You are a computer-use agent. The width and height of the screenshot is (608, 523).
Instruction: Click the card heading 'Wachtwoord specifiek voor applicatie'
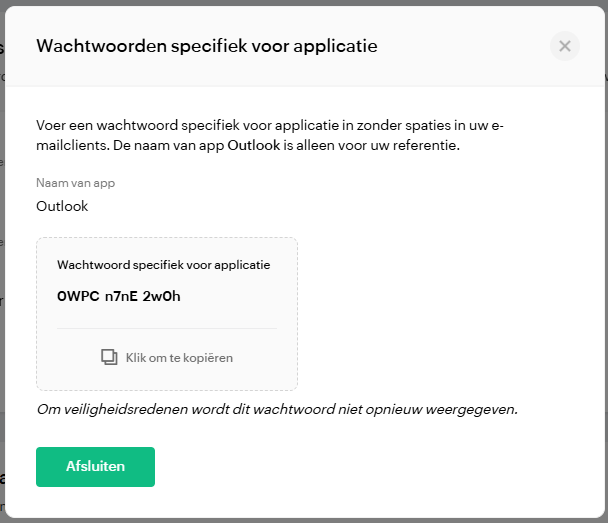pos(164,265)
